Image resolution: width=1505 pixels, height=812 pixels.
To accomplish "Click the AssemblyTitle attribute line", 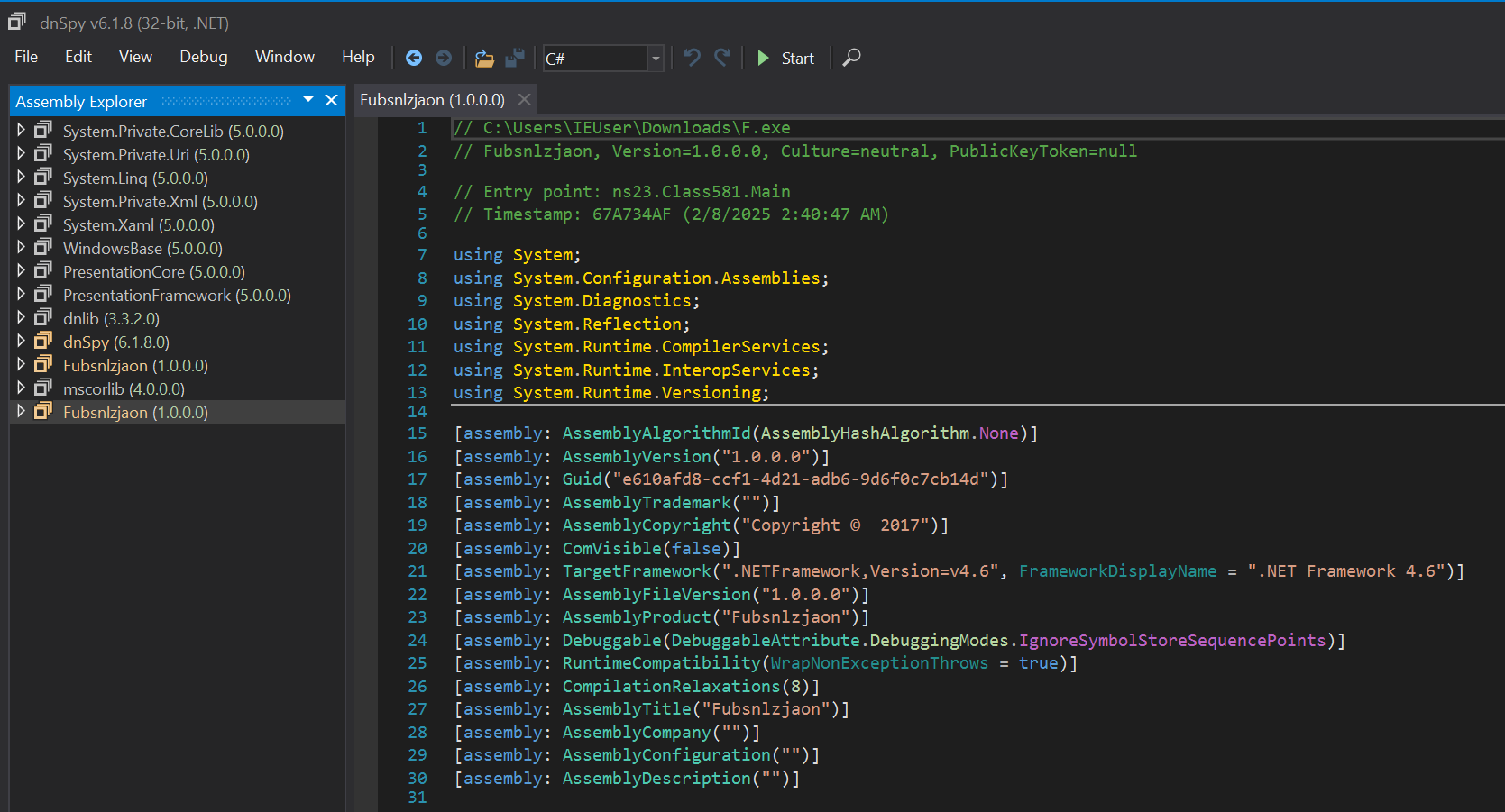I will 651,709.
